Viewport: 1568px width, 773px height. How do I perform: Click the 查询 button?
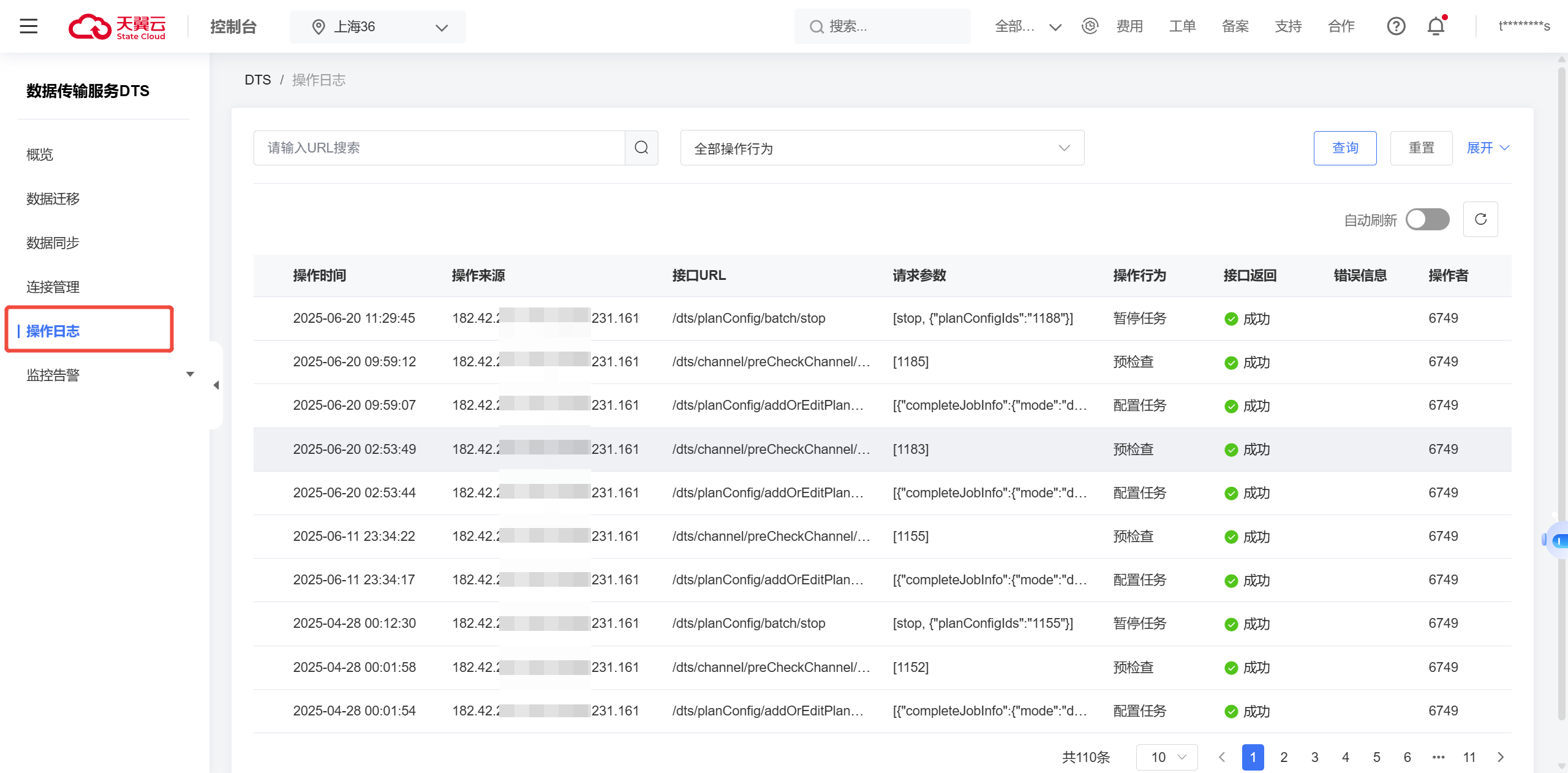(1345, 148)
